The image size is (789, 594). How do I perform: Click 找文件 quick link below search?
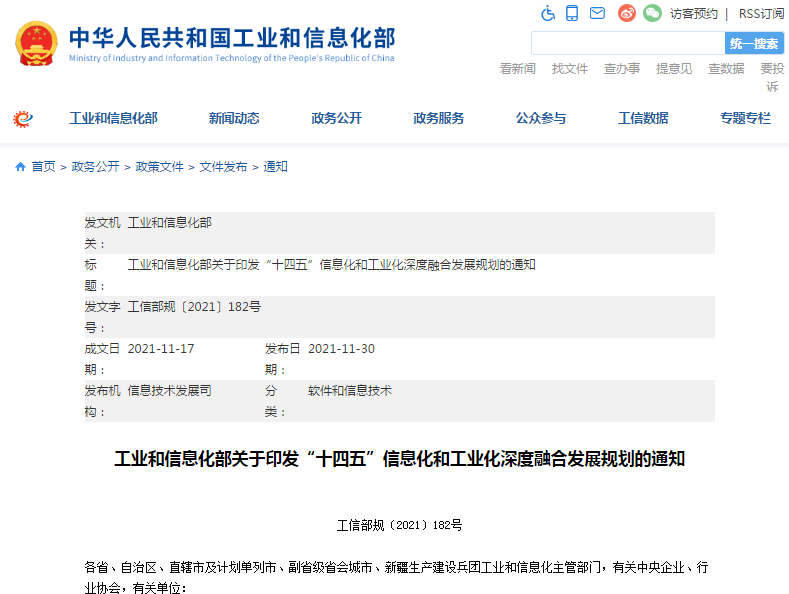point(570,68)
